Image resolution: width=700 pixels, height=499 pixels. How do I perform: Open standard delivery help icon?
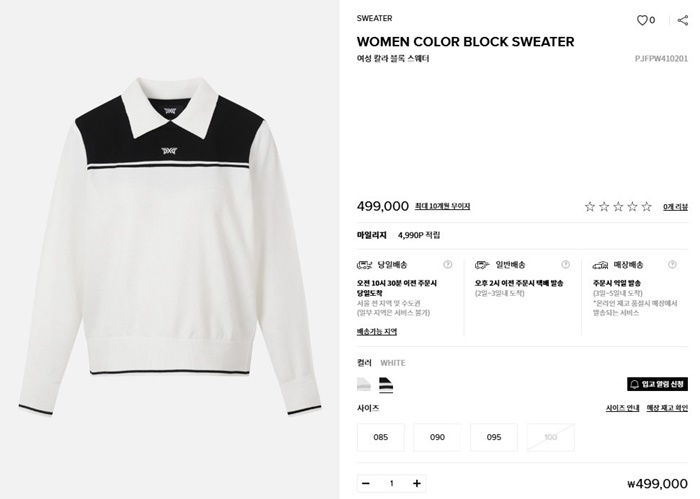[565, 265]
